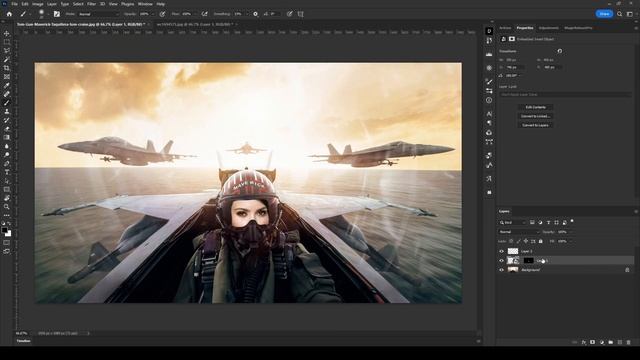Open the Timeline panel tab
Screen dimensions: 640x360
[23, 341]
